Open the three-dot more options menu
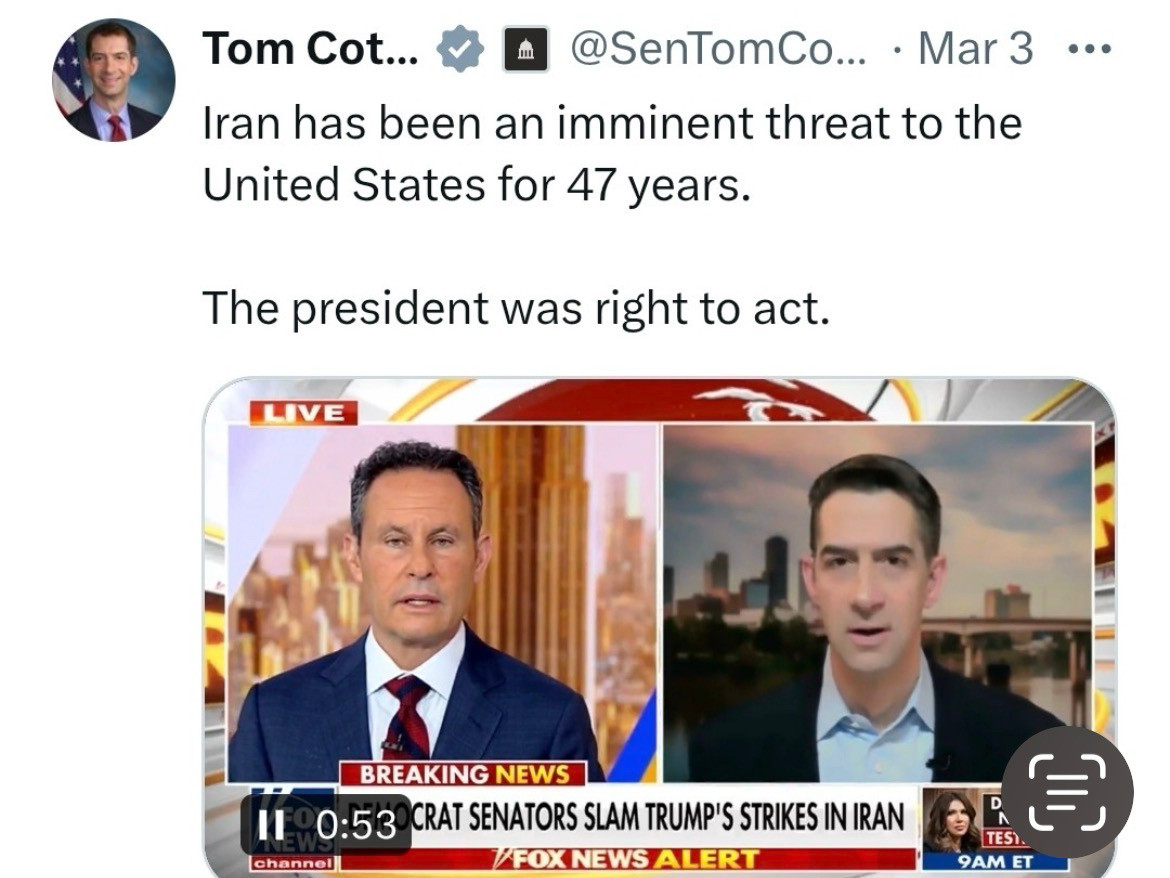Image resolution: width=1170 pixels, height=878 pixels. pos(1089,49)
